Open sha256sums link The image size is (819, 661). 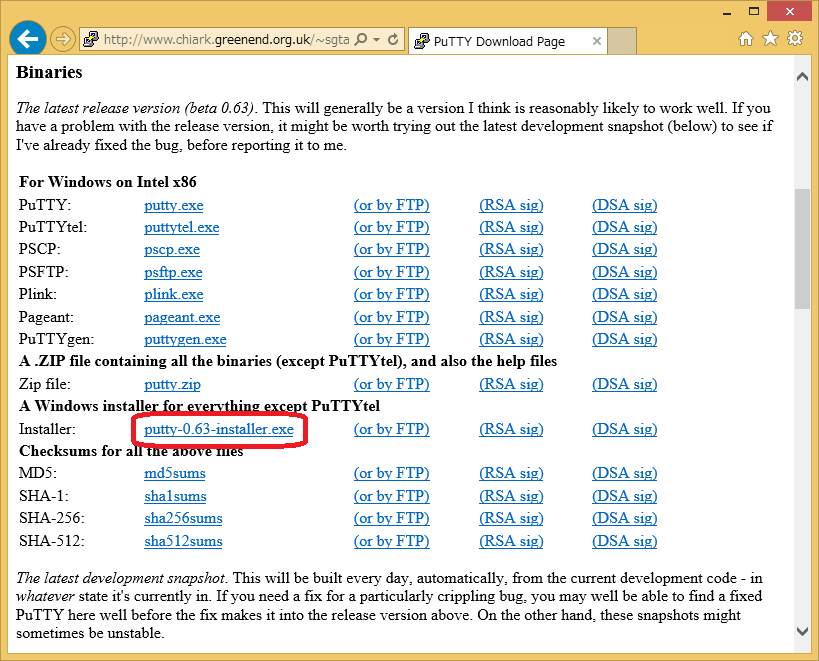click(x=183, y=518)
